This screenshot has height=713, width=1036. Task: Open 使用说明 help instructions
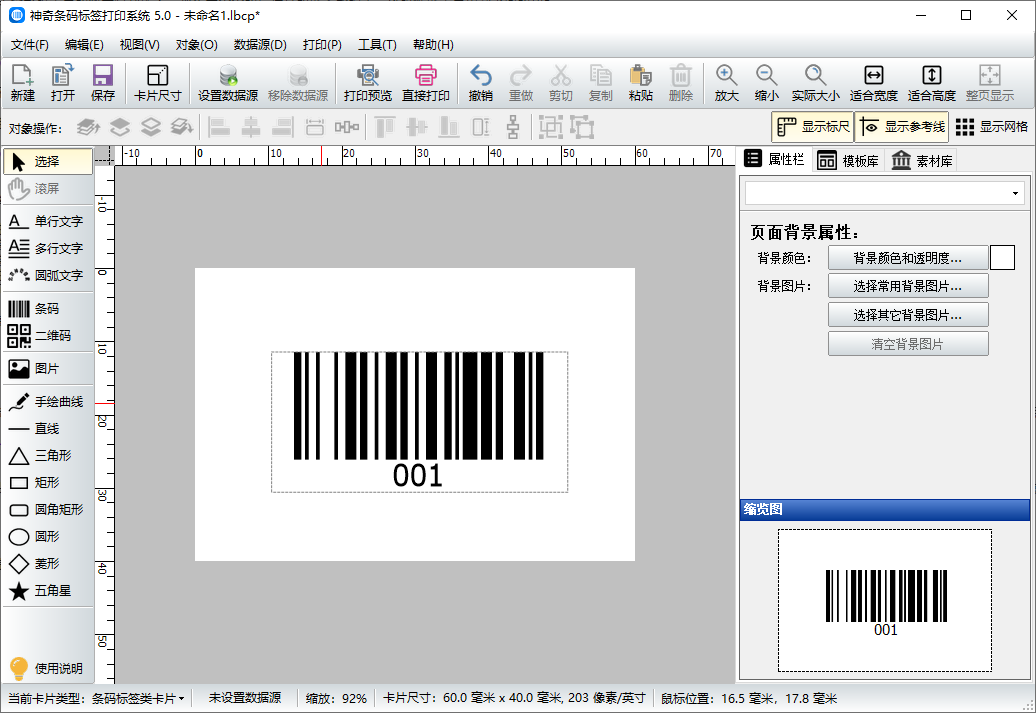click(x=48, y=669)
